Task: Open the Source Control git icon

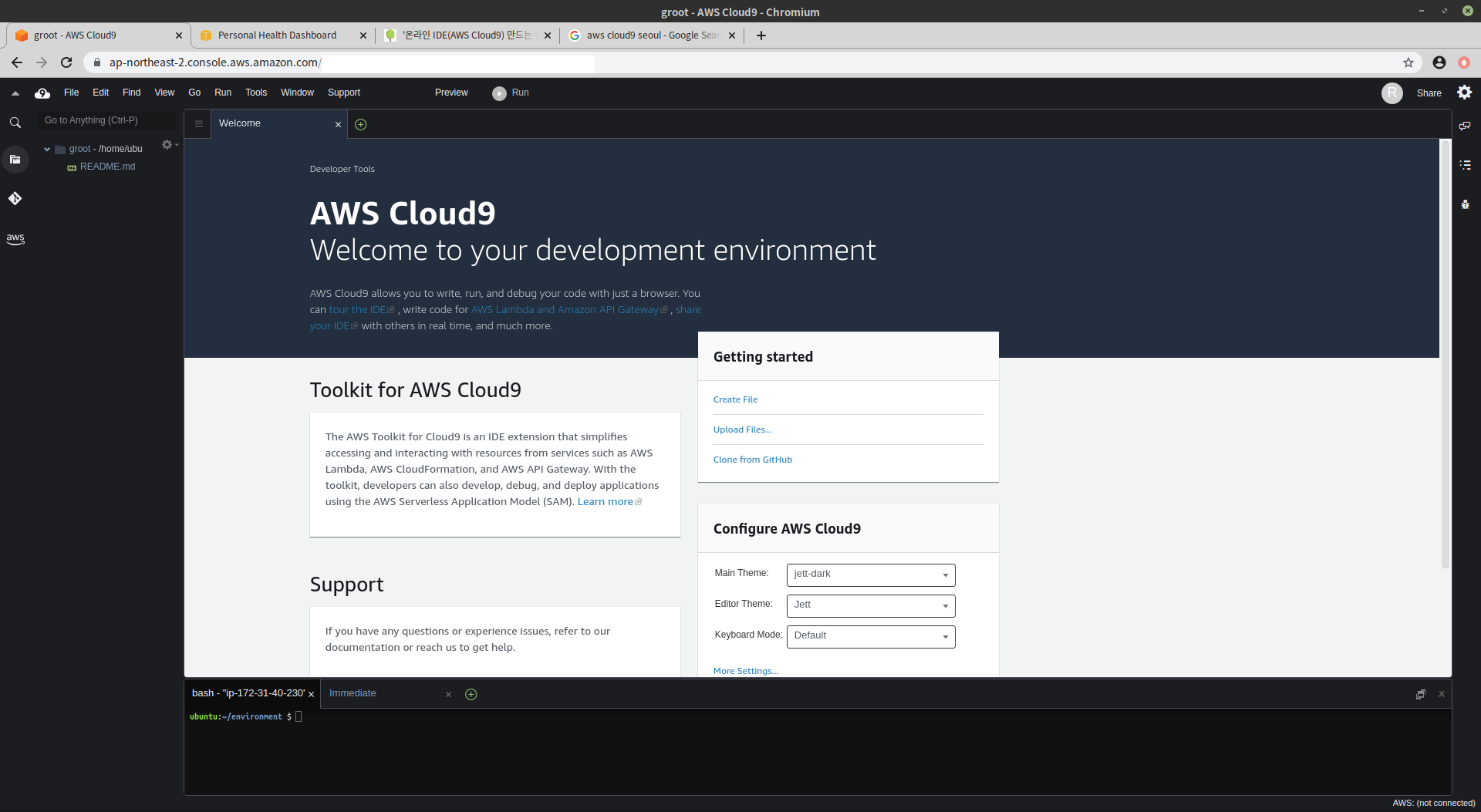Action: coord(15,198)
